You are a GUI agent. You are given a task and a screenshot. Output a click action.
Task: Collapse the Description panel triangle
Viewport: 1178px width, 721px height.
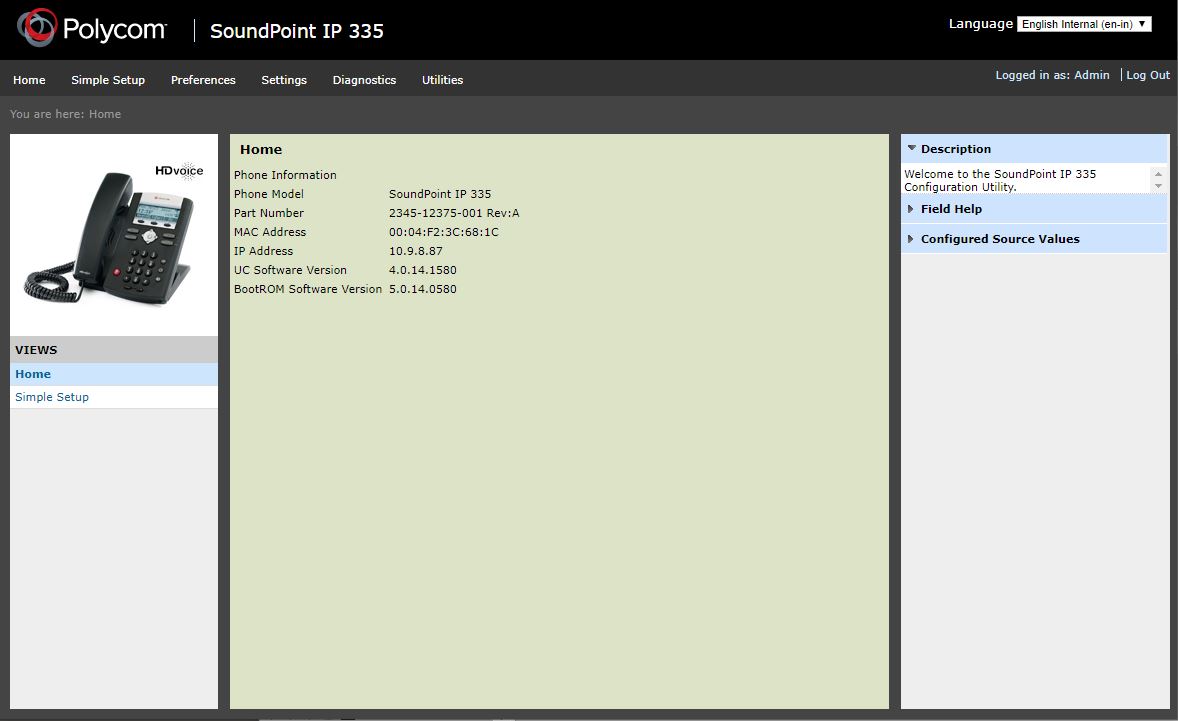tap(911, 149)
